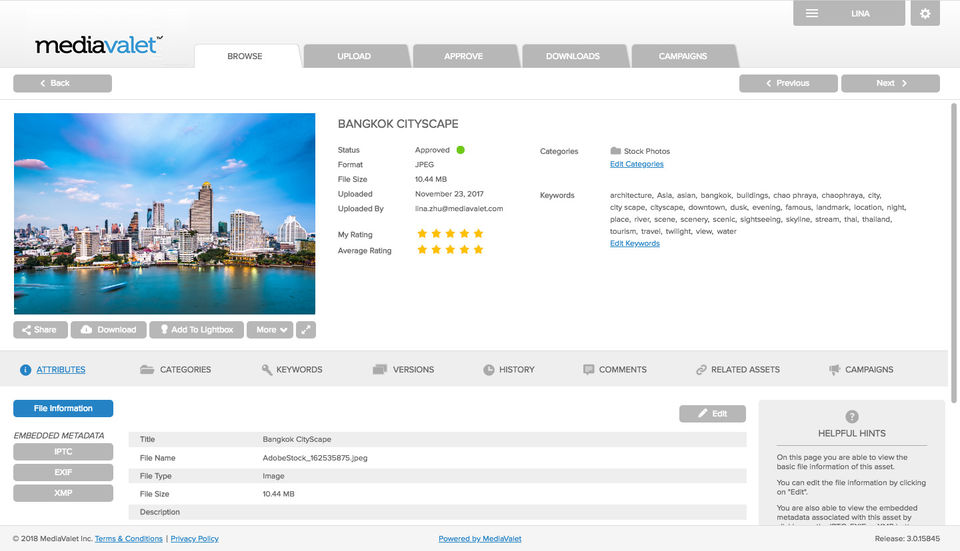Open the Related Assets section
Screen dimensions: 960x551
click(x=738, y=370)
